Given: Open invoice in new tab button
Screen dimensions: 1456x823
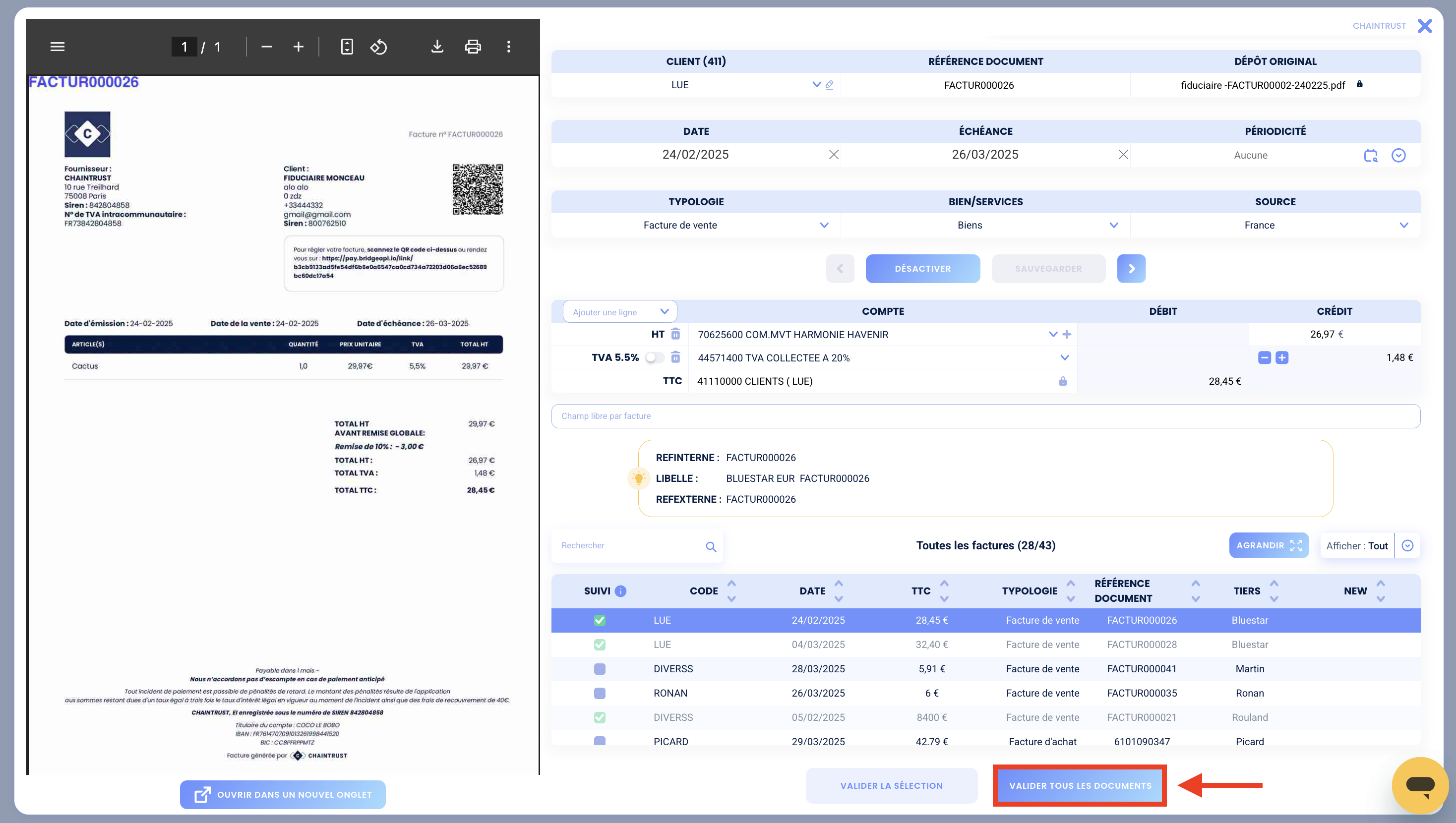Looking at the screenshot, I should 283,795.
